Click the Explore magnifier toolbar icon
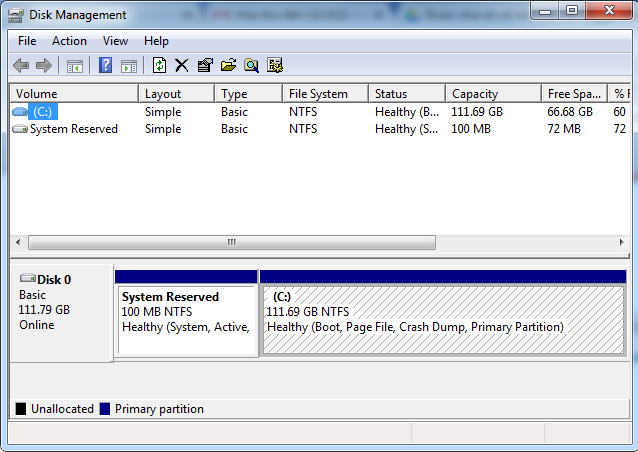This screenshot has height=452, width=638. [251, 65]
